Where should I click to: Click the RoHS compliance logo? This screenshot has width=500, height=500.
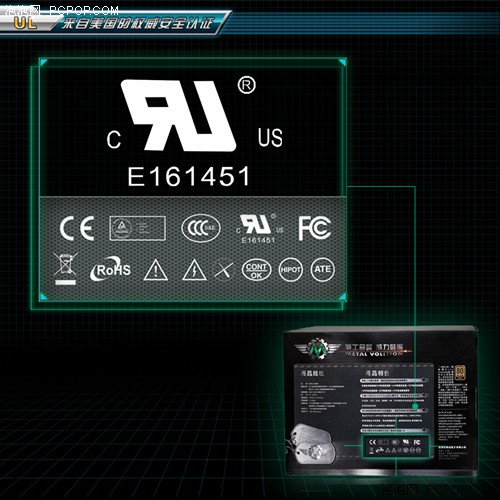111,269
